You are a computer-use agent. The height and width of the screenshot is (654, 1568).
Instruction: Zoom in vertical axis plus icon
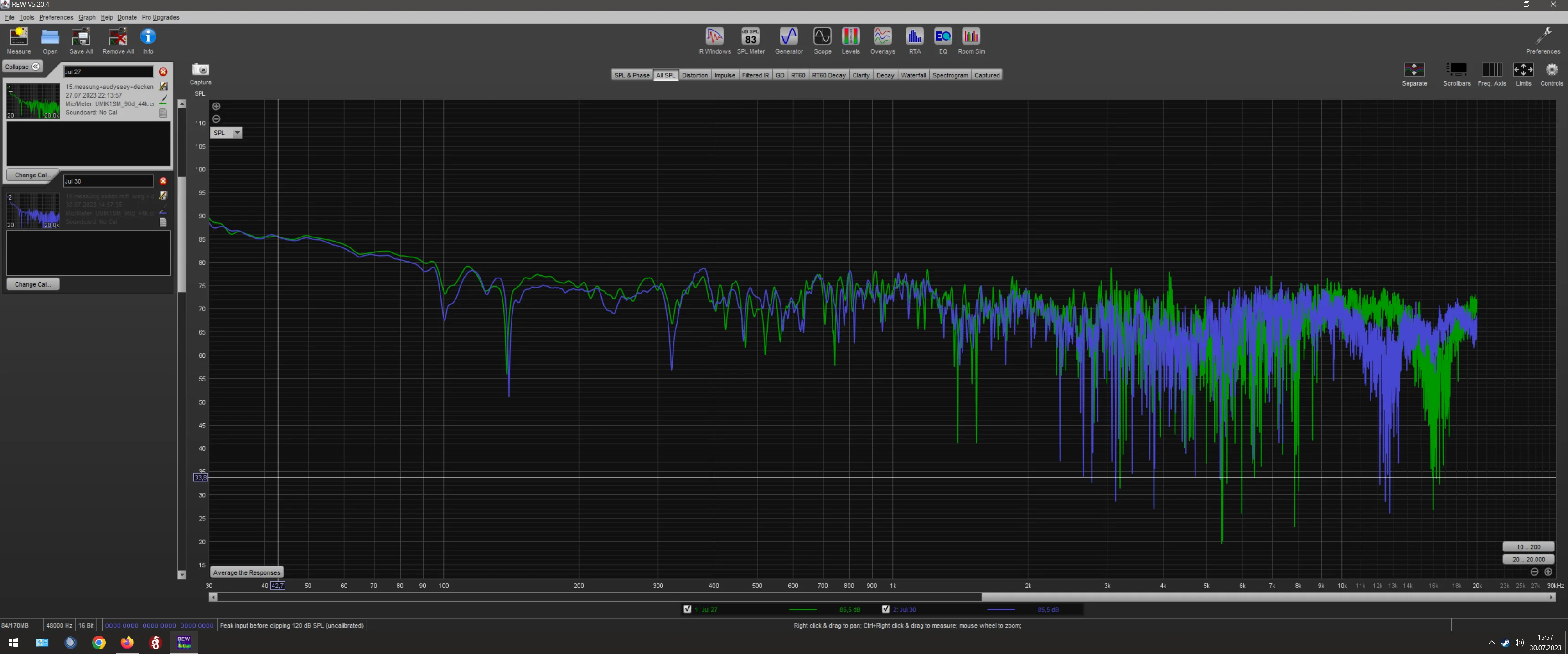point(216,107)
